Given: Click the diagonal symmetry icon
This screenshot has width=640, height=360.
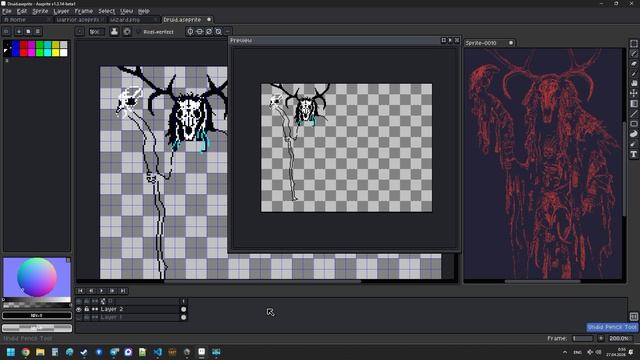Looking at the screenshot, I should tap(209, 31).
